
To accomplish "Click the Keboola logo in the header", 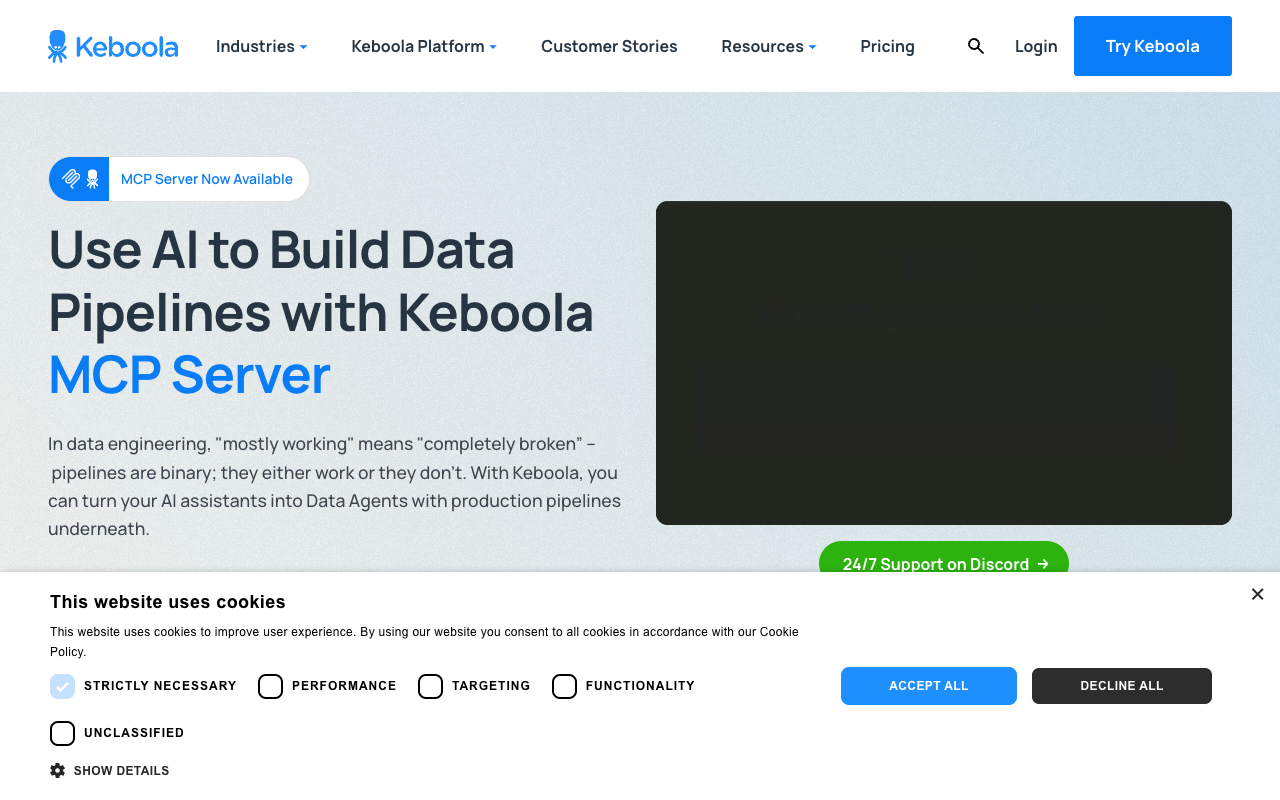I will pos(113,46).
